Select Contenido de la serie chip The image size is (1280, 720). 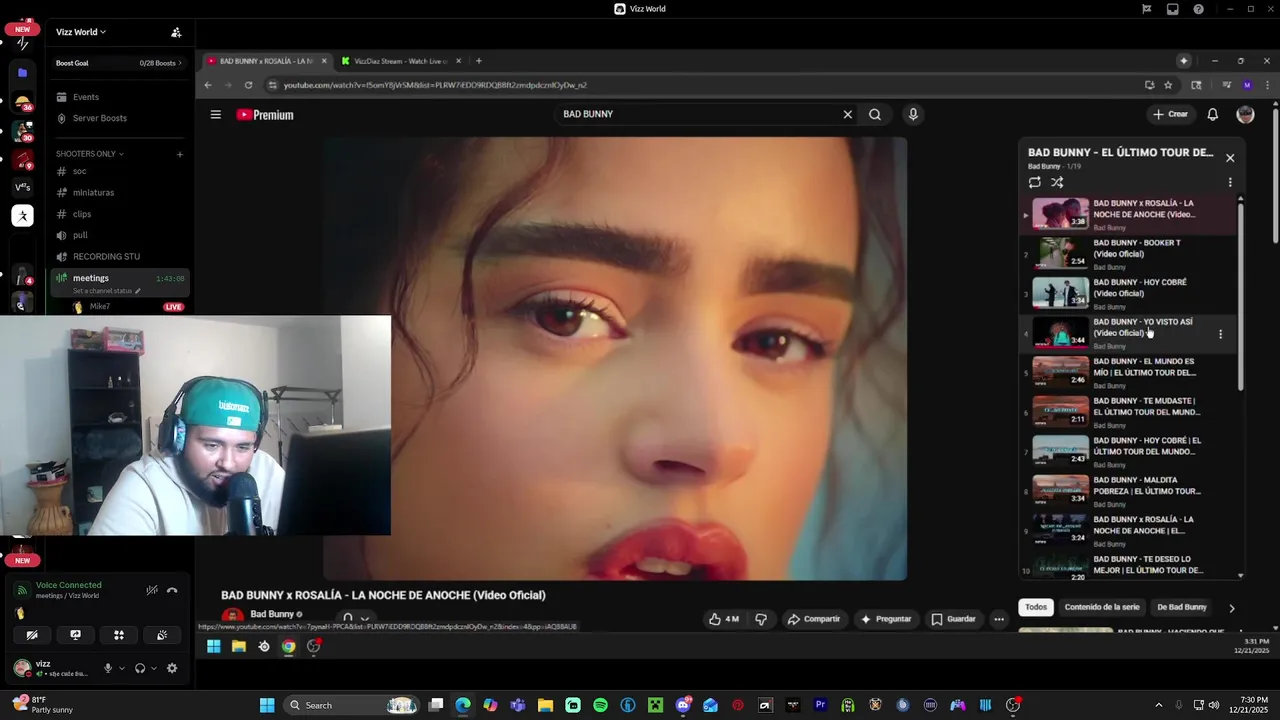tap(1102, 607)
